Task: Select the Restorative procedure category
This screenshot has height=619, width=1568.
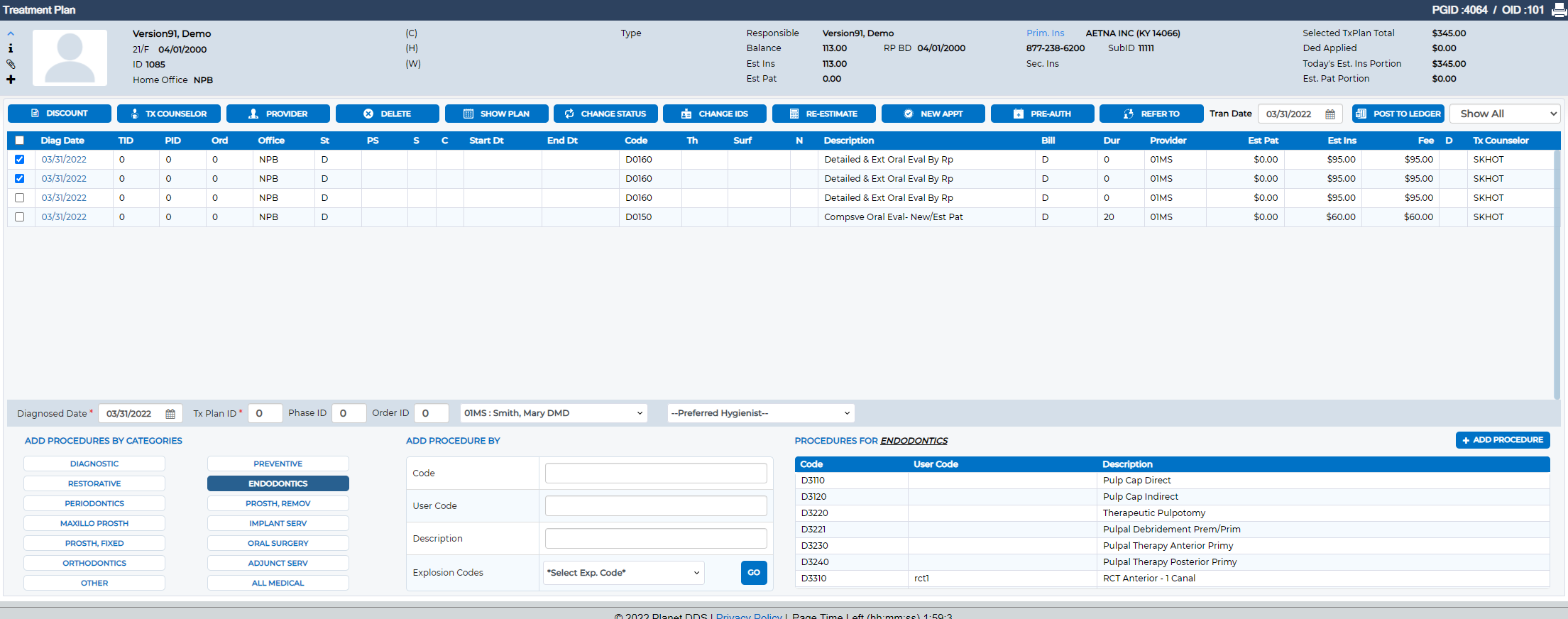Action: click(x=94, y=483)
